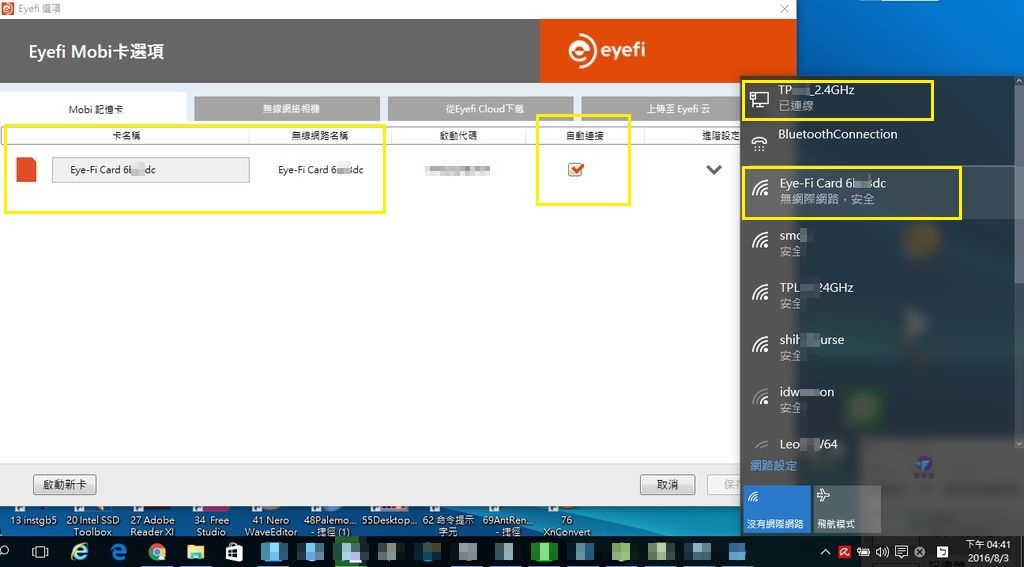Show hidden system tray icons
This screenshot has width=1024, height=567.
coord(825,553)
